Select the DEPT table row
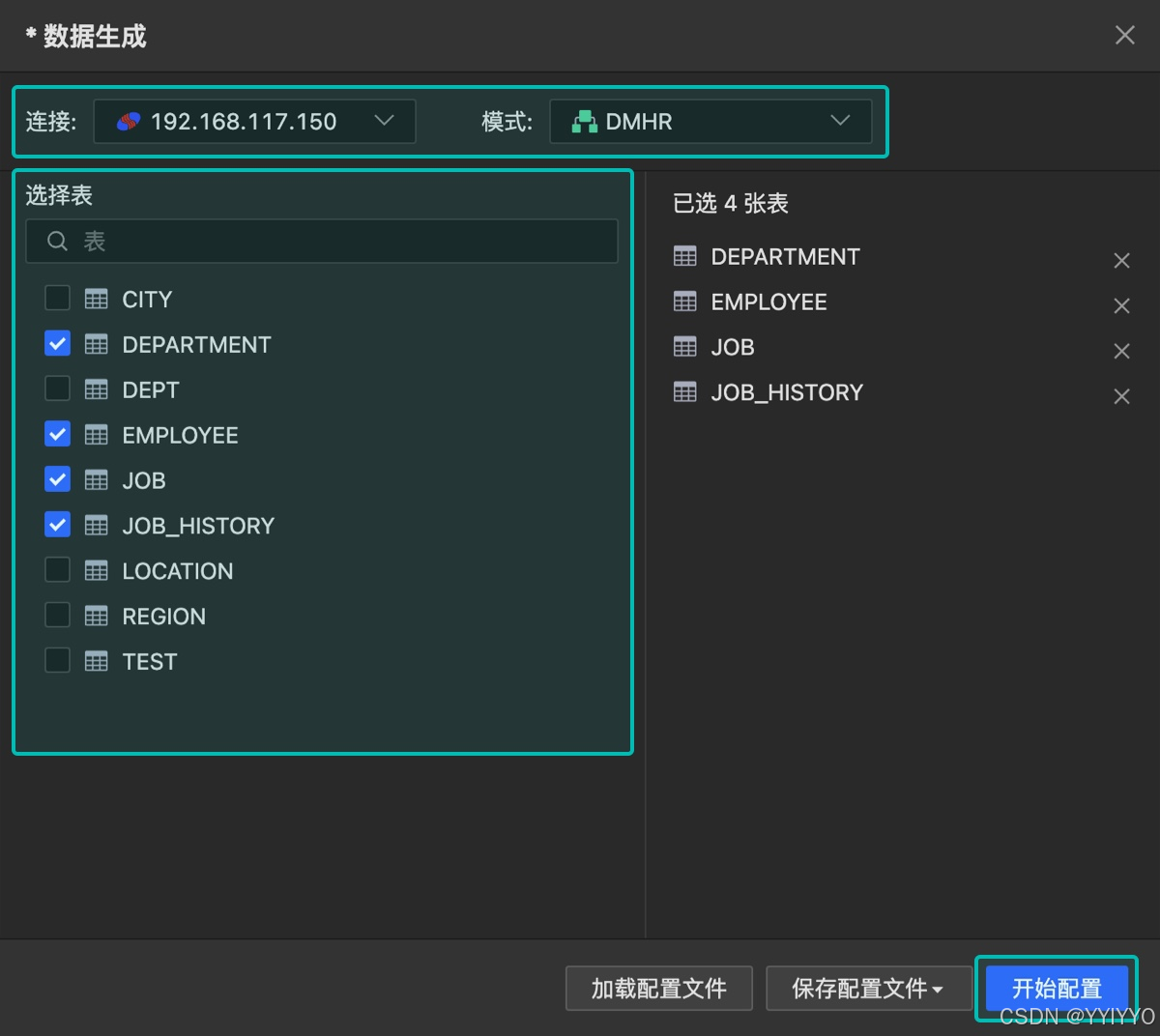The height and width of the screenshot is (1036, 1160). 150,388
